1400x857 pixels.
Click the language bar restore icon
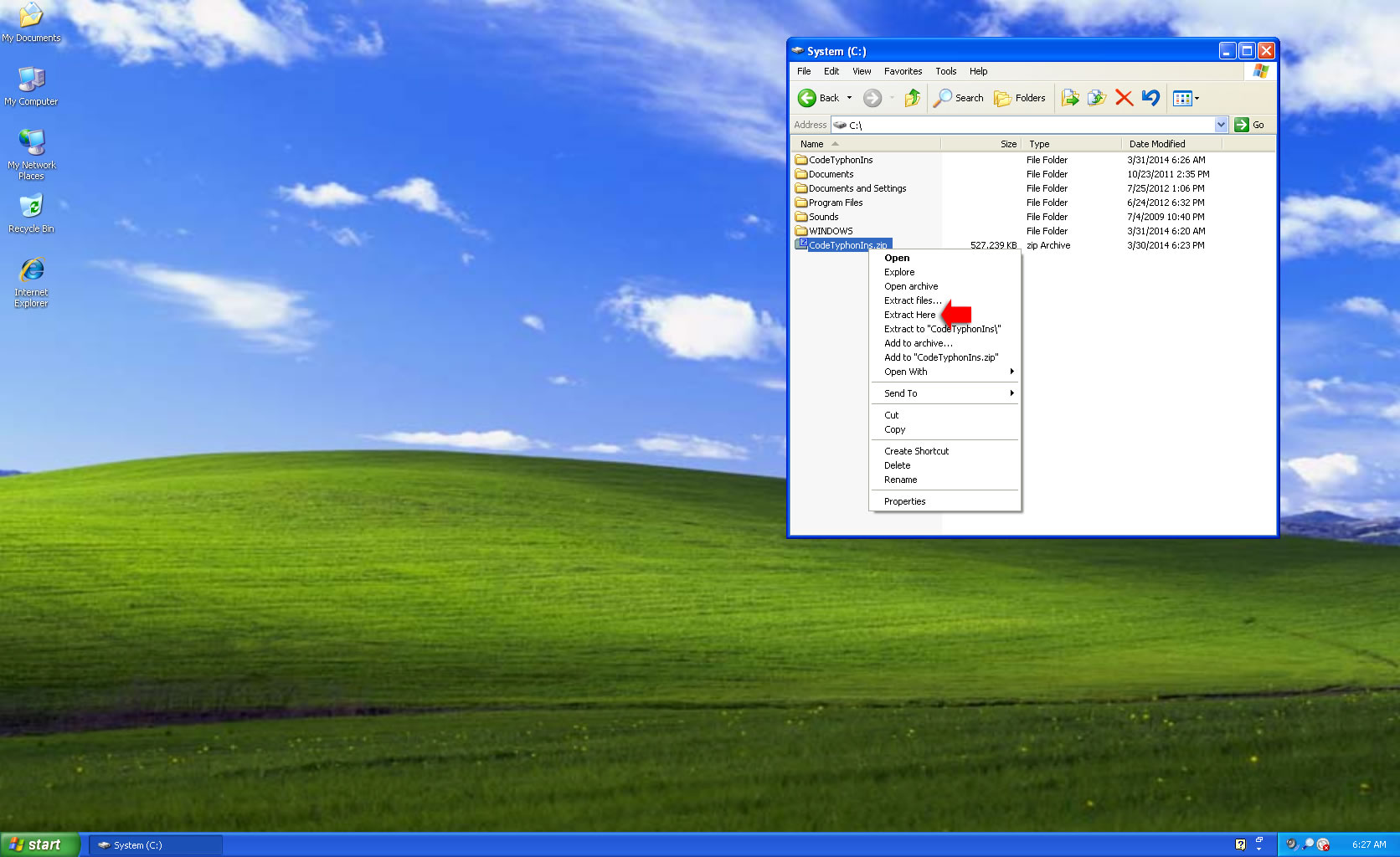[1258, 839]
